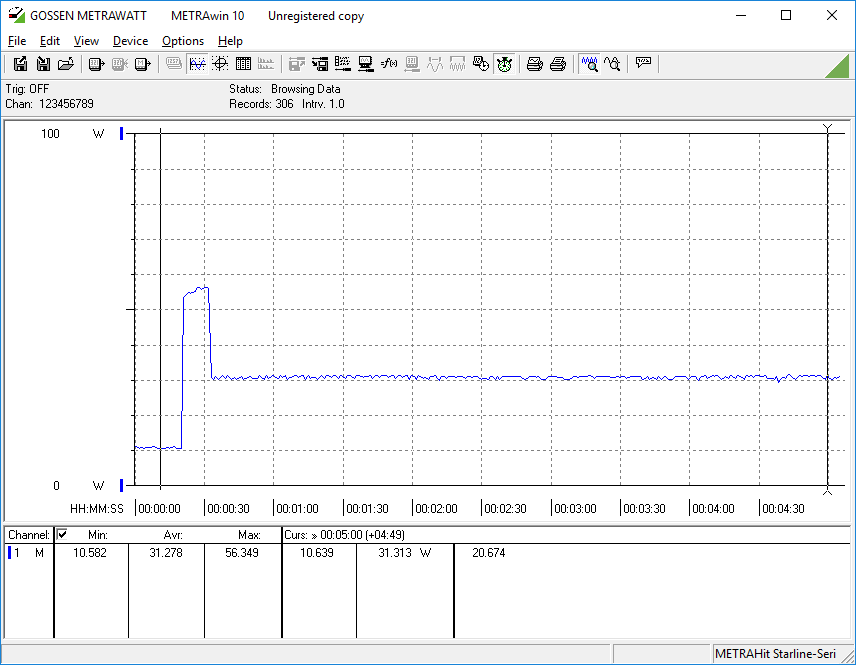Click the second floppy save-as icon

43,64
